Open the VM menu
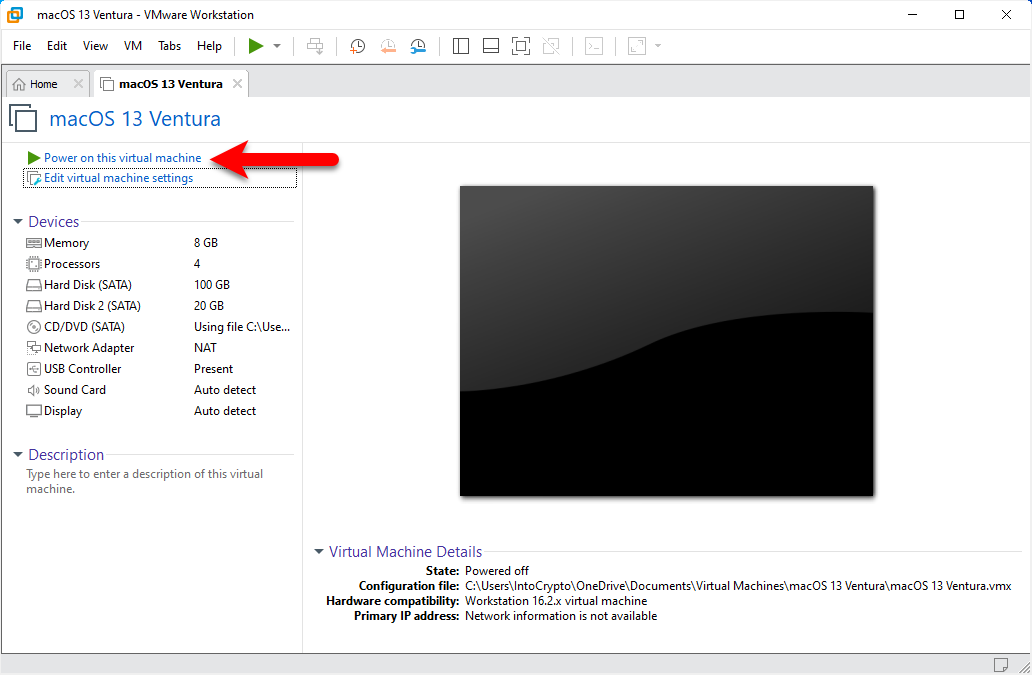This screenshot has width=1032, height=675. pyautogui.click(x=133, y=46)
